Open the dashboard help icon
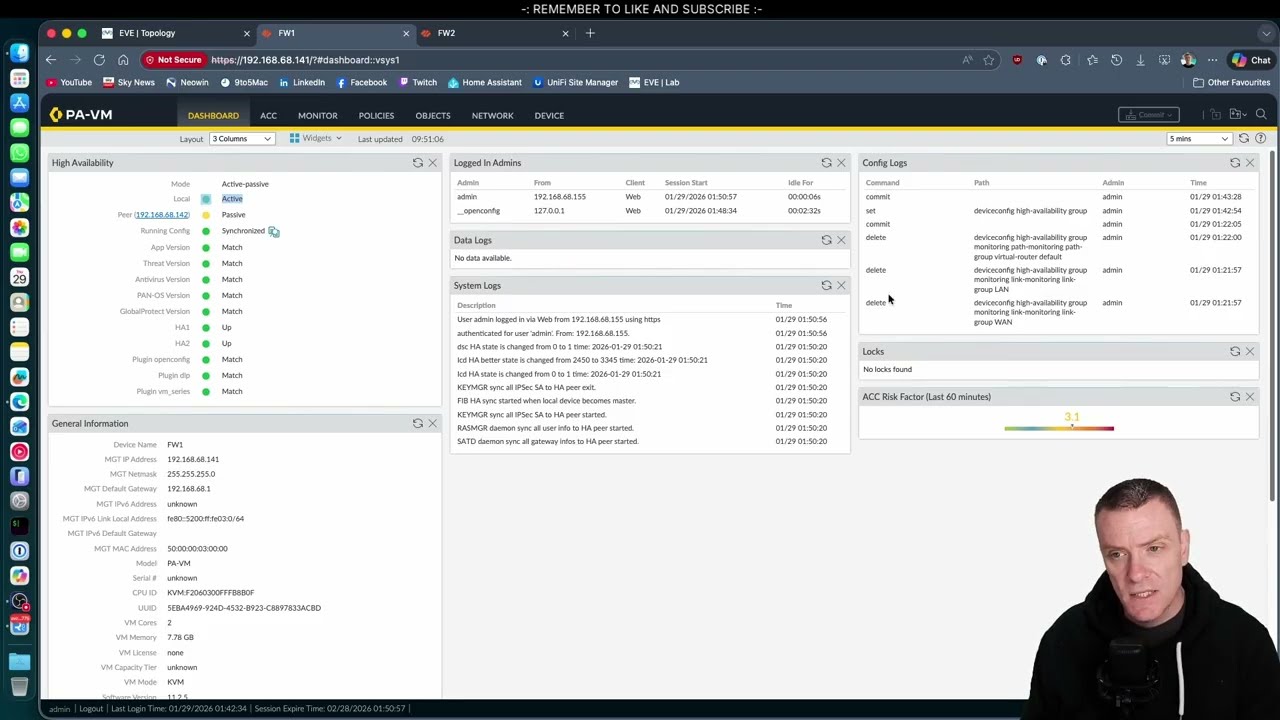 [1260, 138]
